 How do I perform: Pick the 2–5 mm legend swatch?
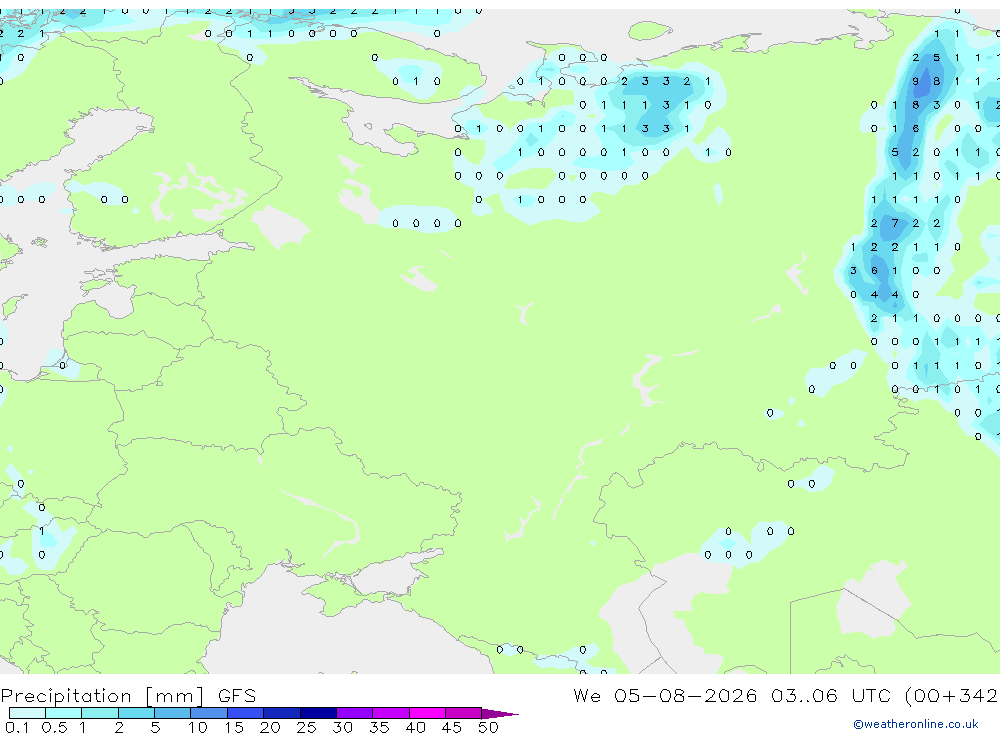(136, 713)
